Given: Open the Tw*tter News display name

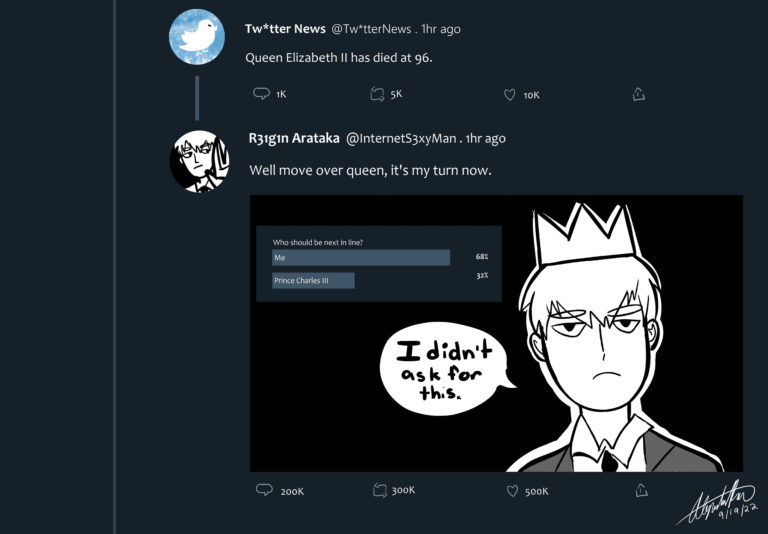Looking at the screenshot, I should point(285,29).
